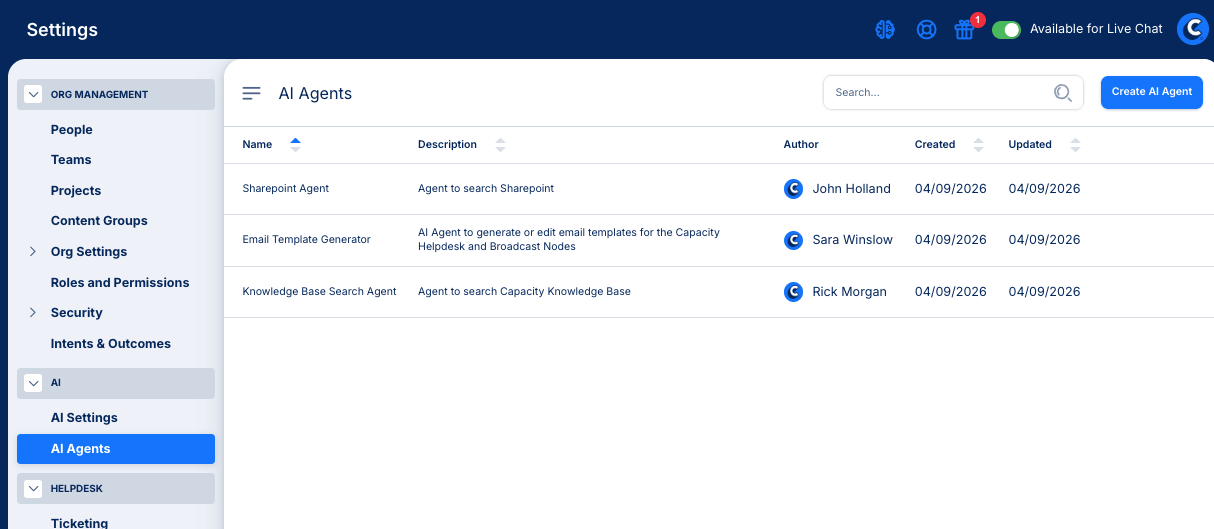Click Rick Morgan's author avatar
The image size is (1214, 529).
tap(793, 292)
